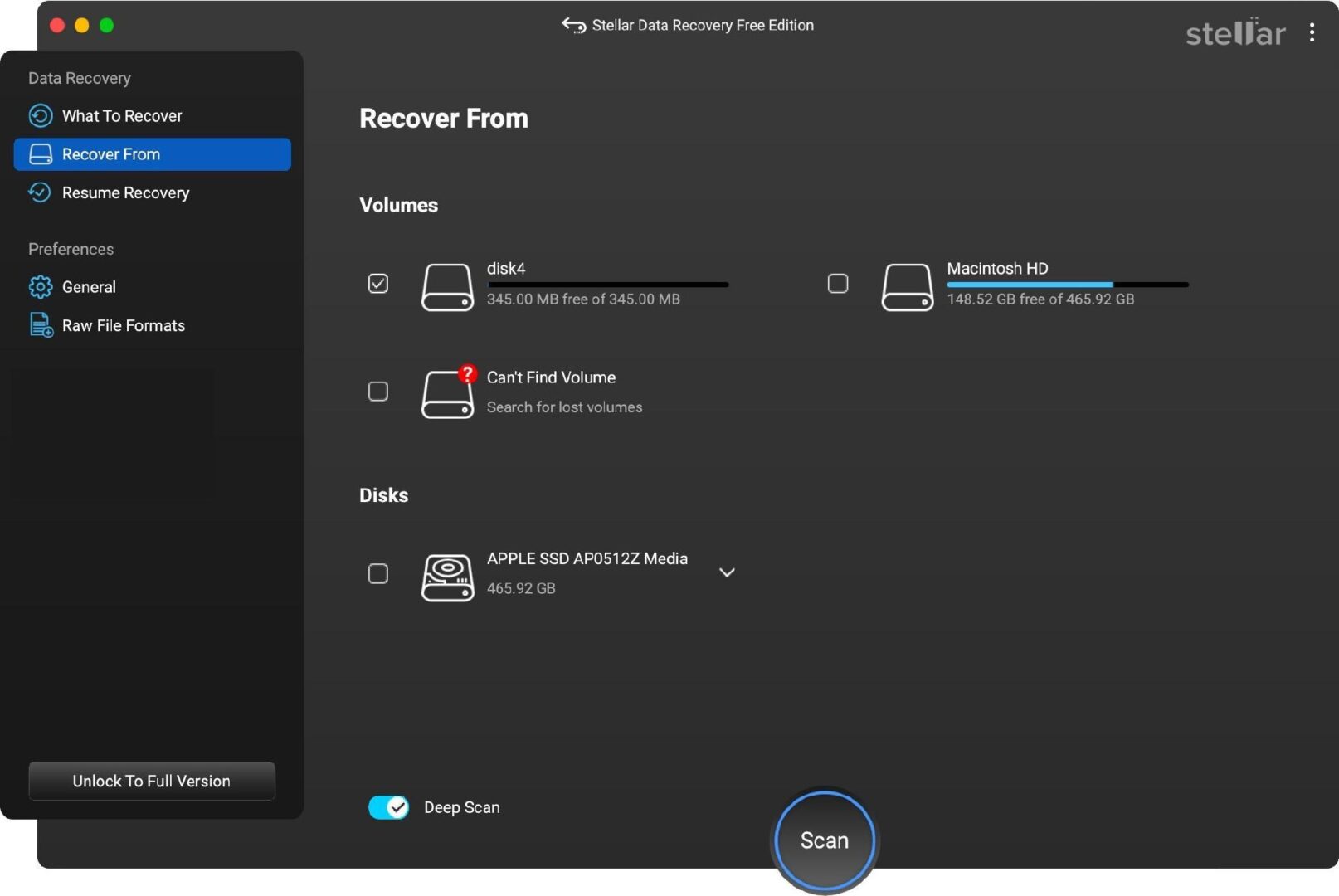Go to Resume Recovery
This screenshot has width=1339, height=896.
(x=153, y=192)
